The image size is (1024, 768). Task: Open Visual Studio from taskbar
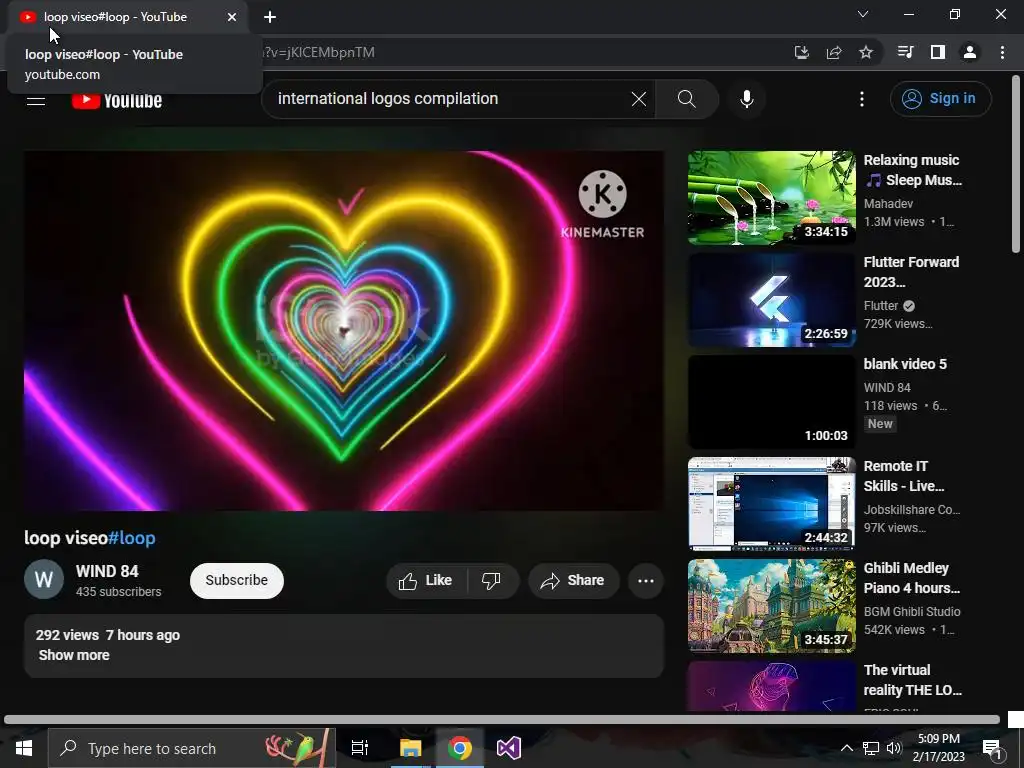pos(509,748)
